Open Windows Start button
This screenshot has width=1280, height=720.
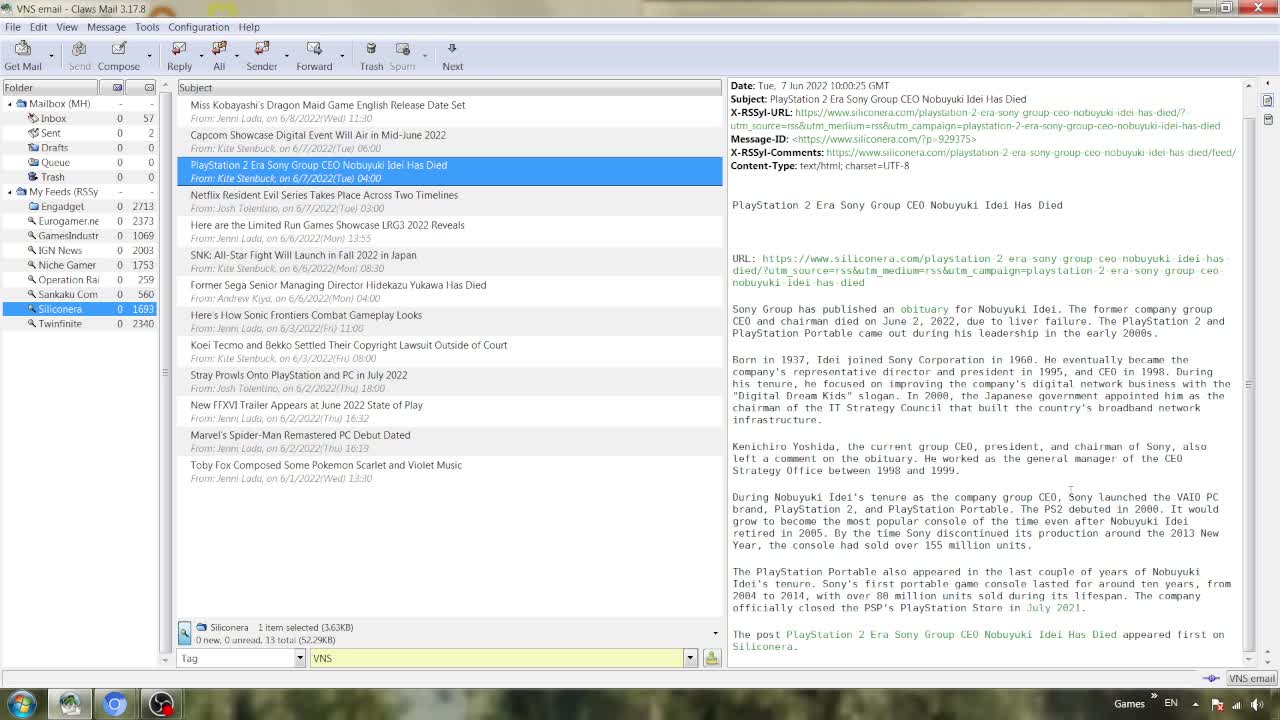tap(22, 704)
